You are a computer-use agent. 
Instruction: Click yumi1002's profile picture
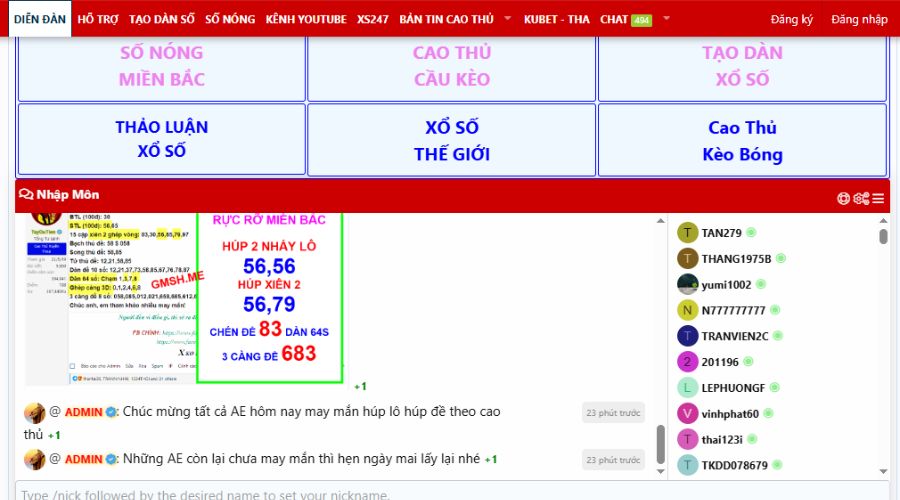pos(687,284)
